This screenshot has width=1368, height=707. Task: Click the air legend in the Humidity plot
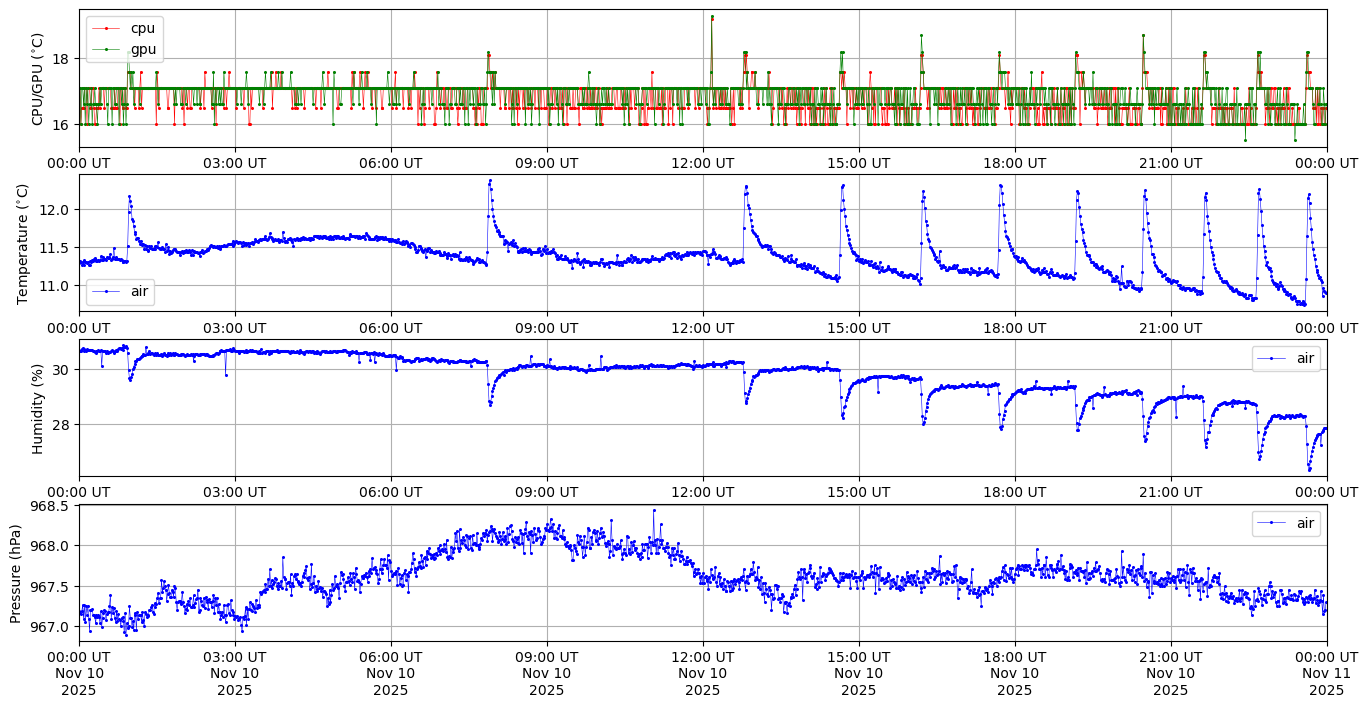1286,358
